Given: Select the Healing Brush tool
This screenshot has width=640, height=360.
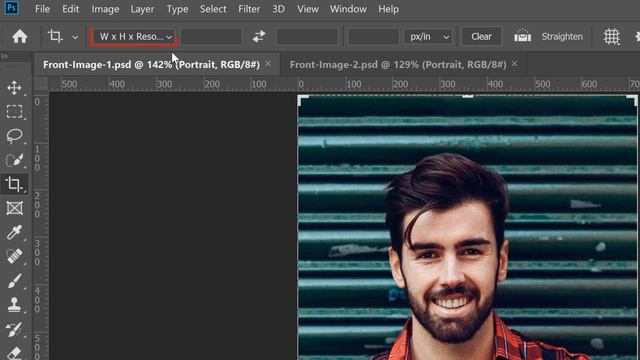Looking at the screenshot, I should [x=14, y=256].
